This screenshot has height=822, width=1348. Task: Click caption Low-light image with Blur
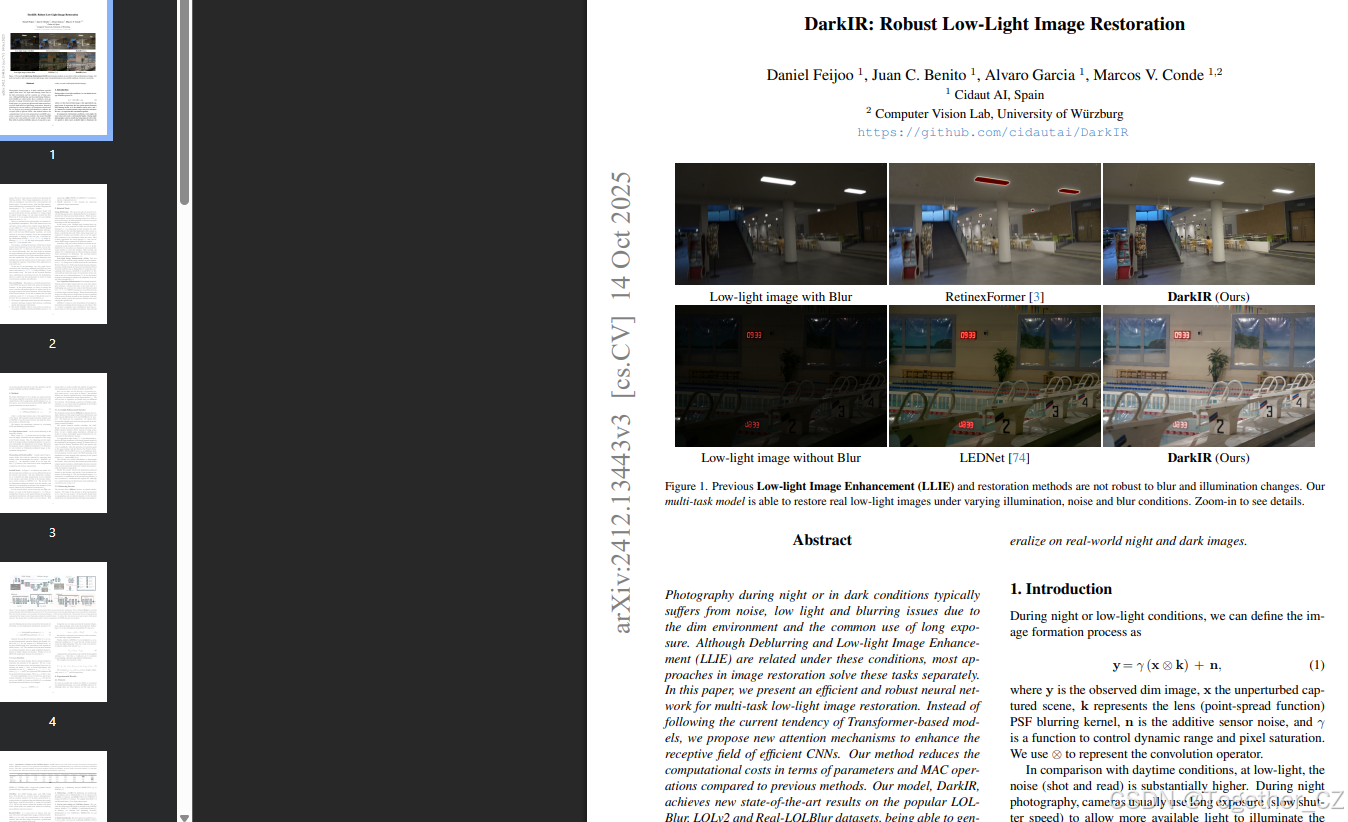pyautogui.click(x=781, y=297)
